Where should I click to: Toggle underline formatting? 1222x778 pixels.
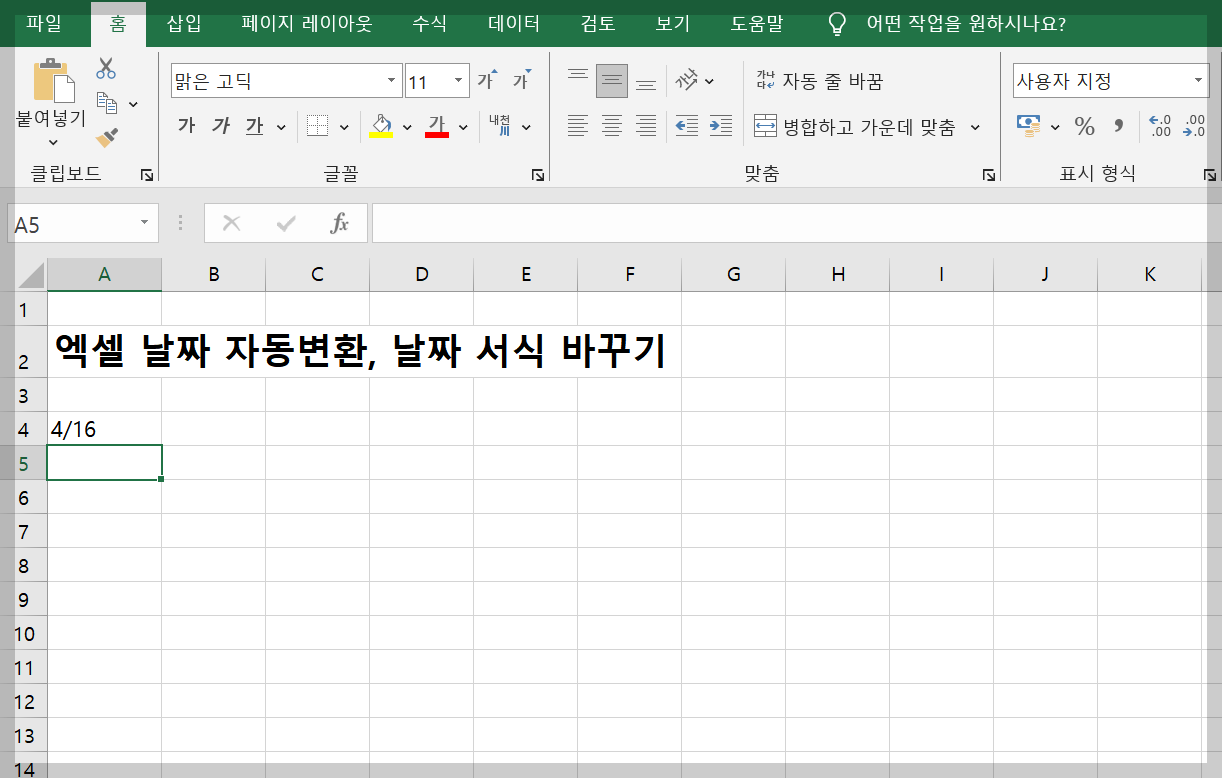tap(253, 127)
